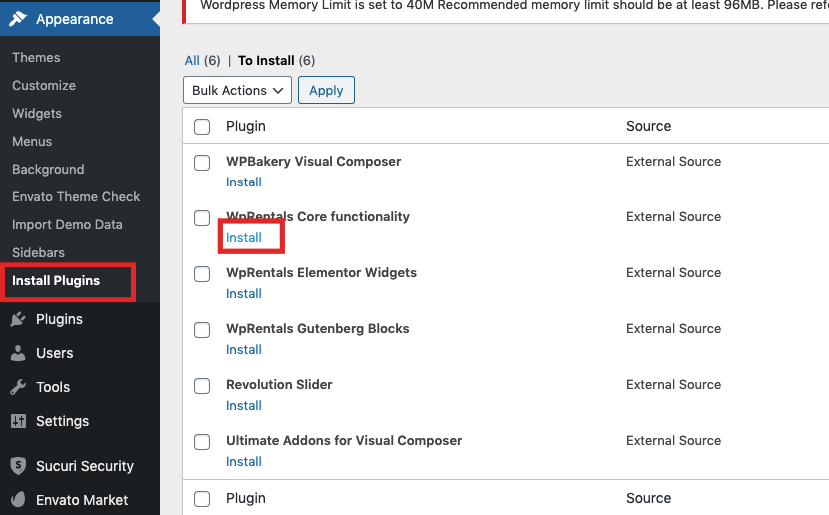The image size is (829, 515).
Task: Select the Install Plugins submenu item
Action: [x=56, y=280]
